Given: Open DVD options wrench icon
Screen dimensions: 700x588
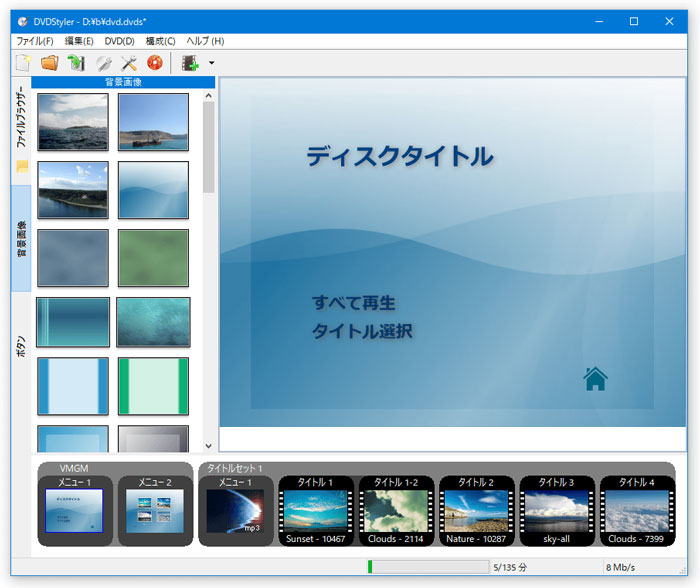Looking at the screenshot, I should [102, 63].
